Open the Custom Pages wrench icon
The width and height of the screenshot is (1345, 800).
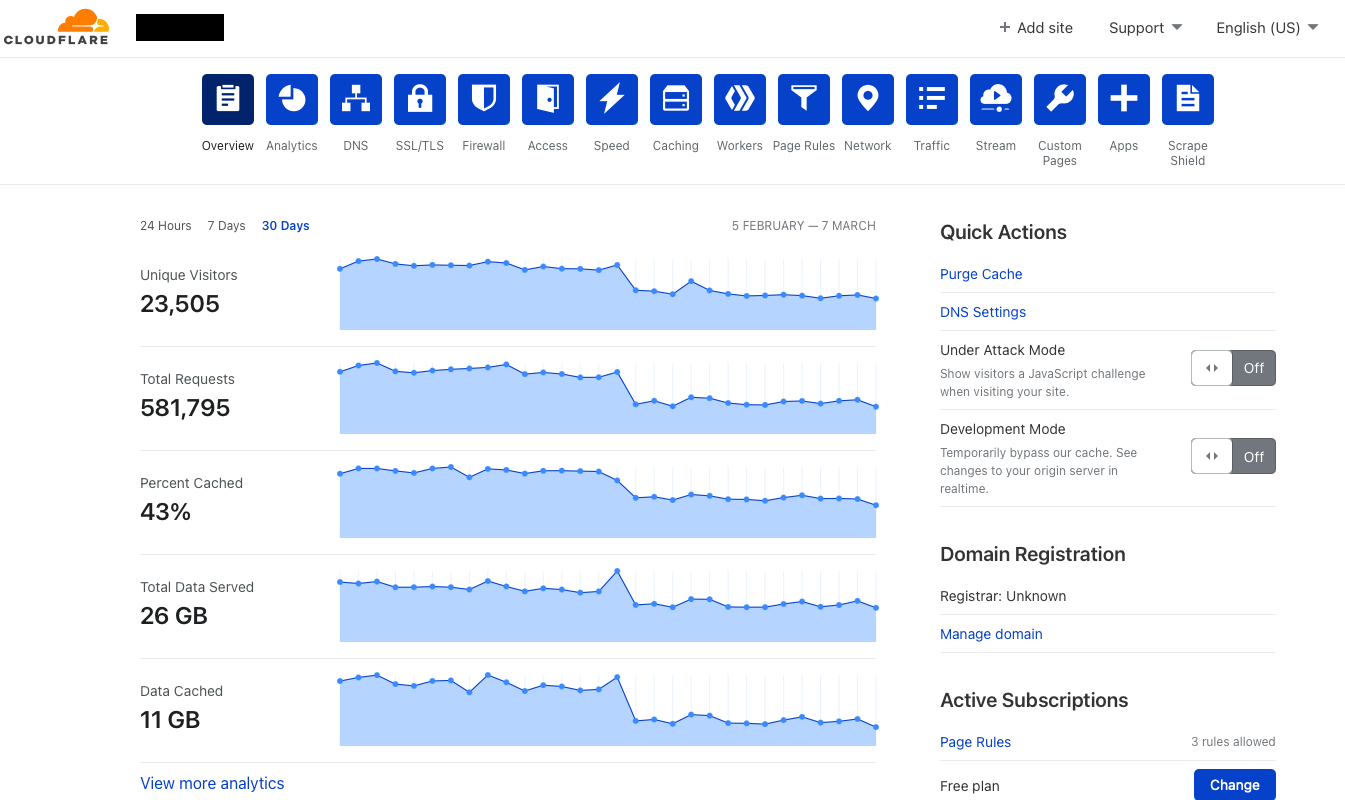(1060, 99)
